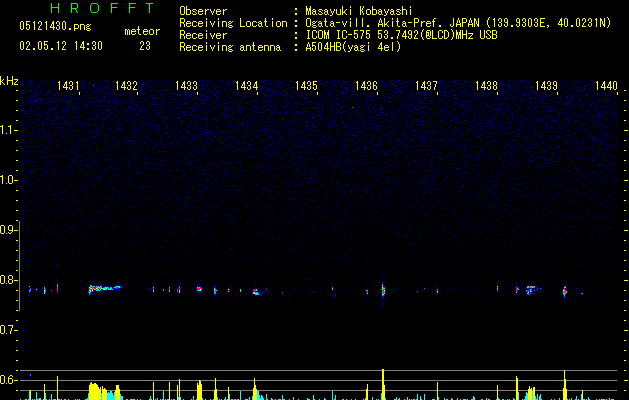Click the 1439 time axis label

coord(546,86)
